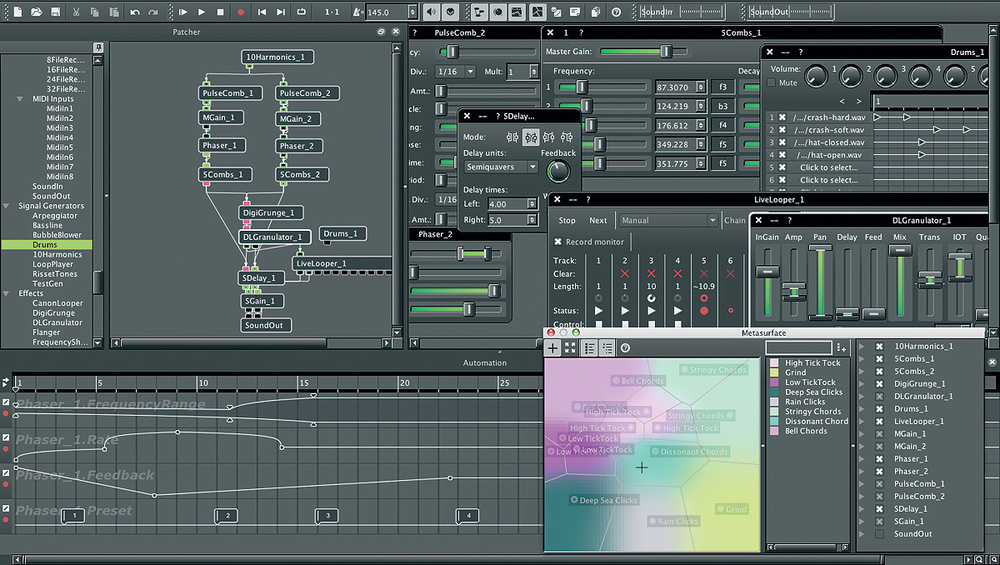Toggle SoundOut checkbox in Metasurface list
Screen dimensions: 1000x565
click(x=879, y=534)
